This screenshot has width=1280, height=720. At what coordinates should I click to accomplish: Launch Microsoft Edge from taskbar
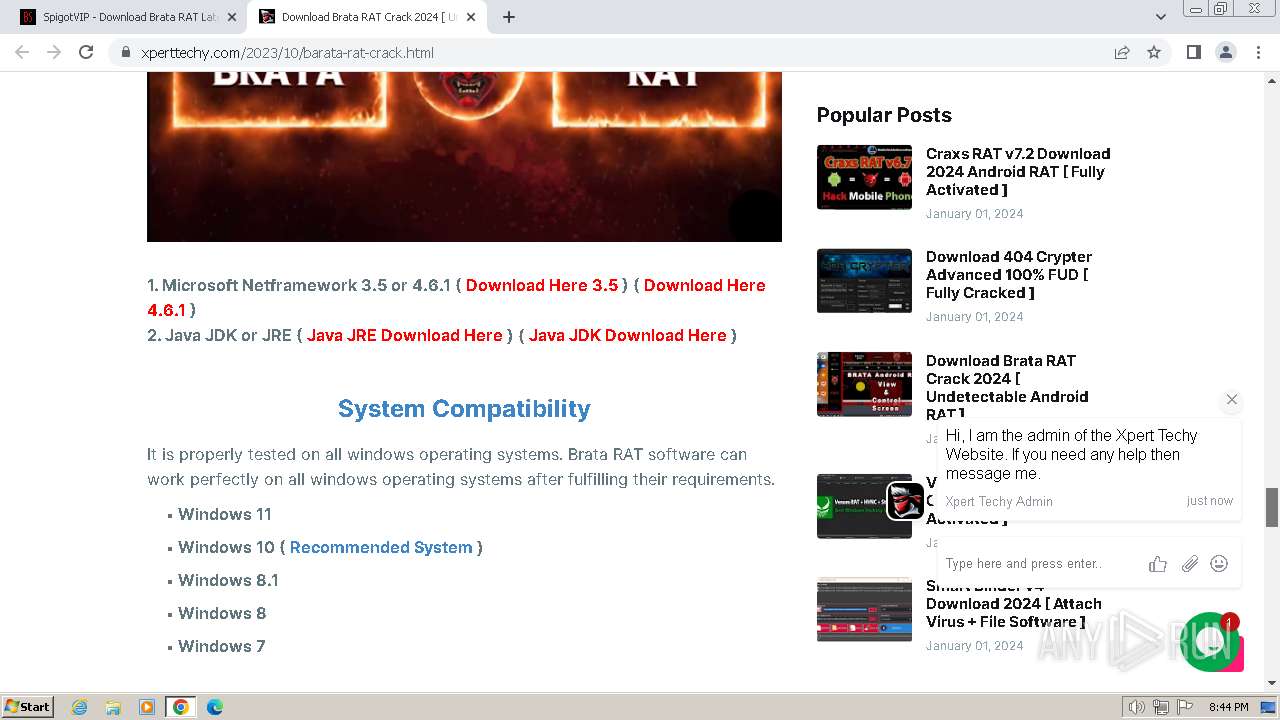pyautogui.click(x=214, y=707)
